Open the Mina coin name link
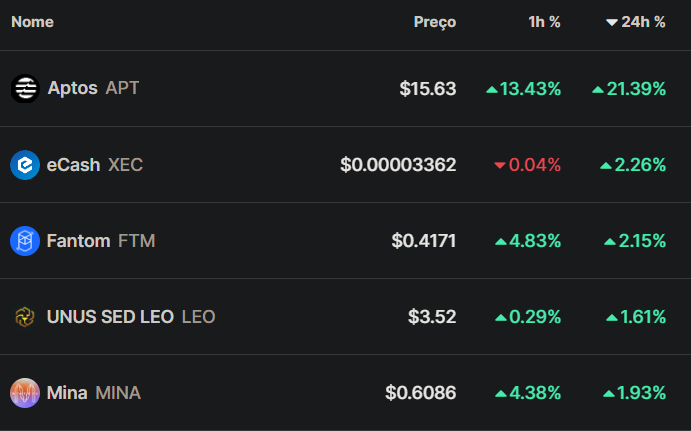Viewport: 691px width, 431px height. point(67,393)
